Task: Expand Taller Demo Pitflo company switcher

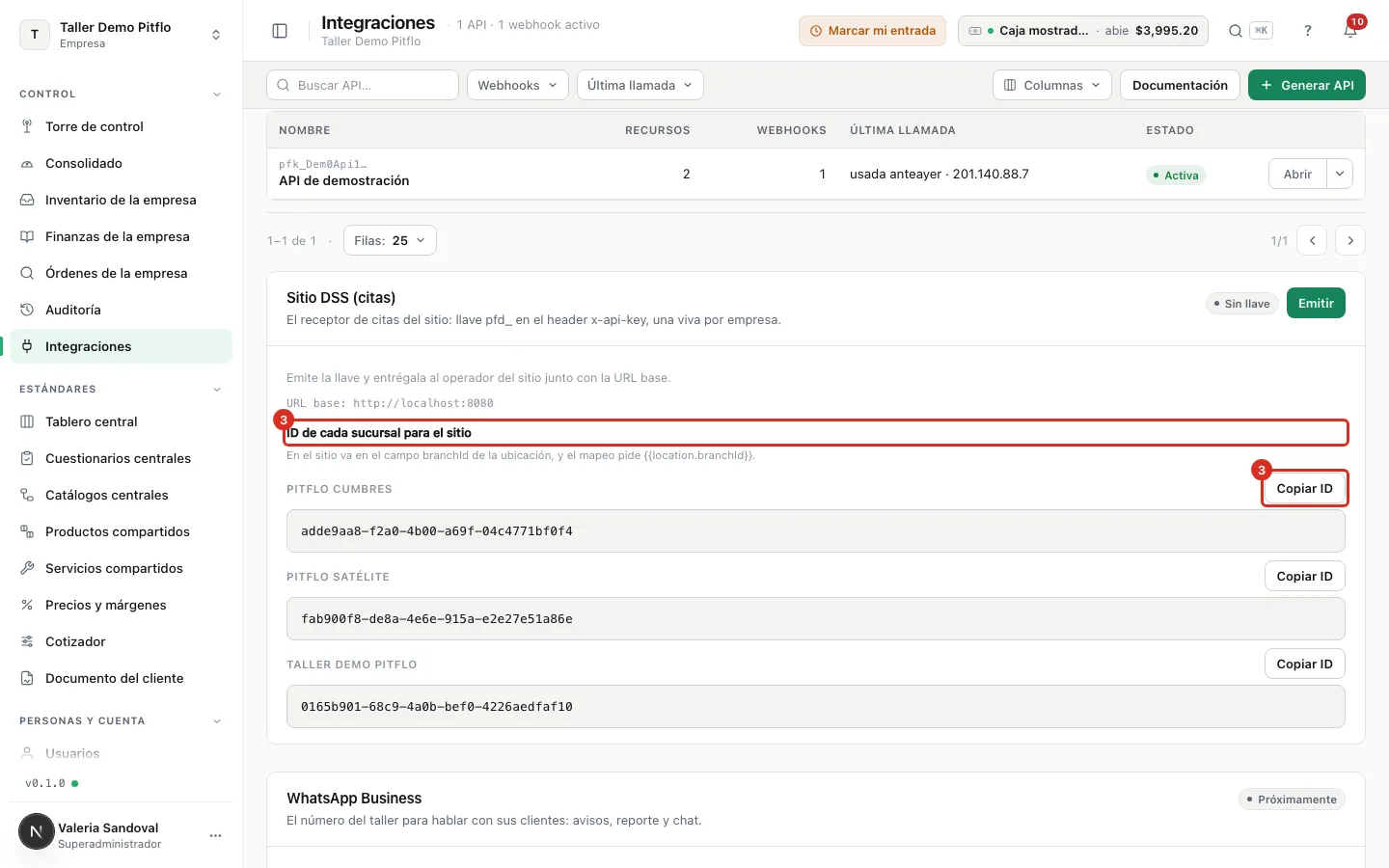Action: (x=121, y=35)
